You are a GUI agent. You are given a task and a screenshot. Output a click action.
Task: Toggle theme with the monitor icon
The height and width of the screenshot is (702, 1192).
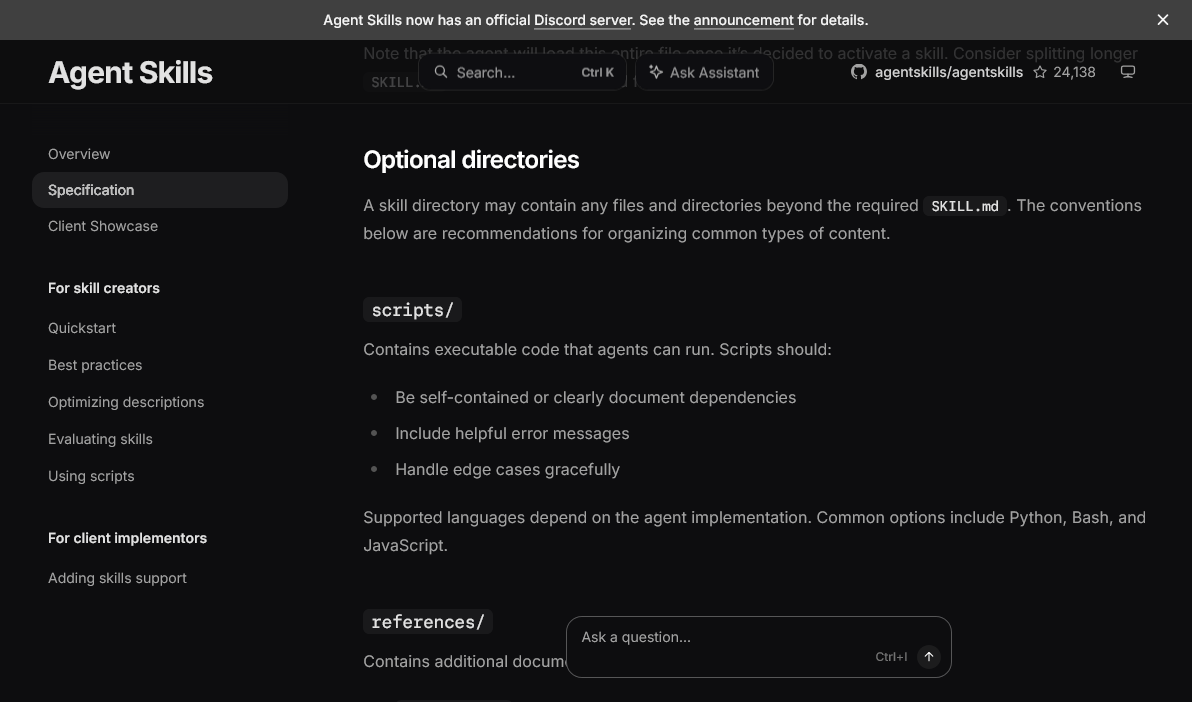point(1128,72)
